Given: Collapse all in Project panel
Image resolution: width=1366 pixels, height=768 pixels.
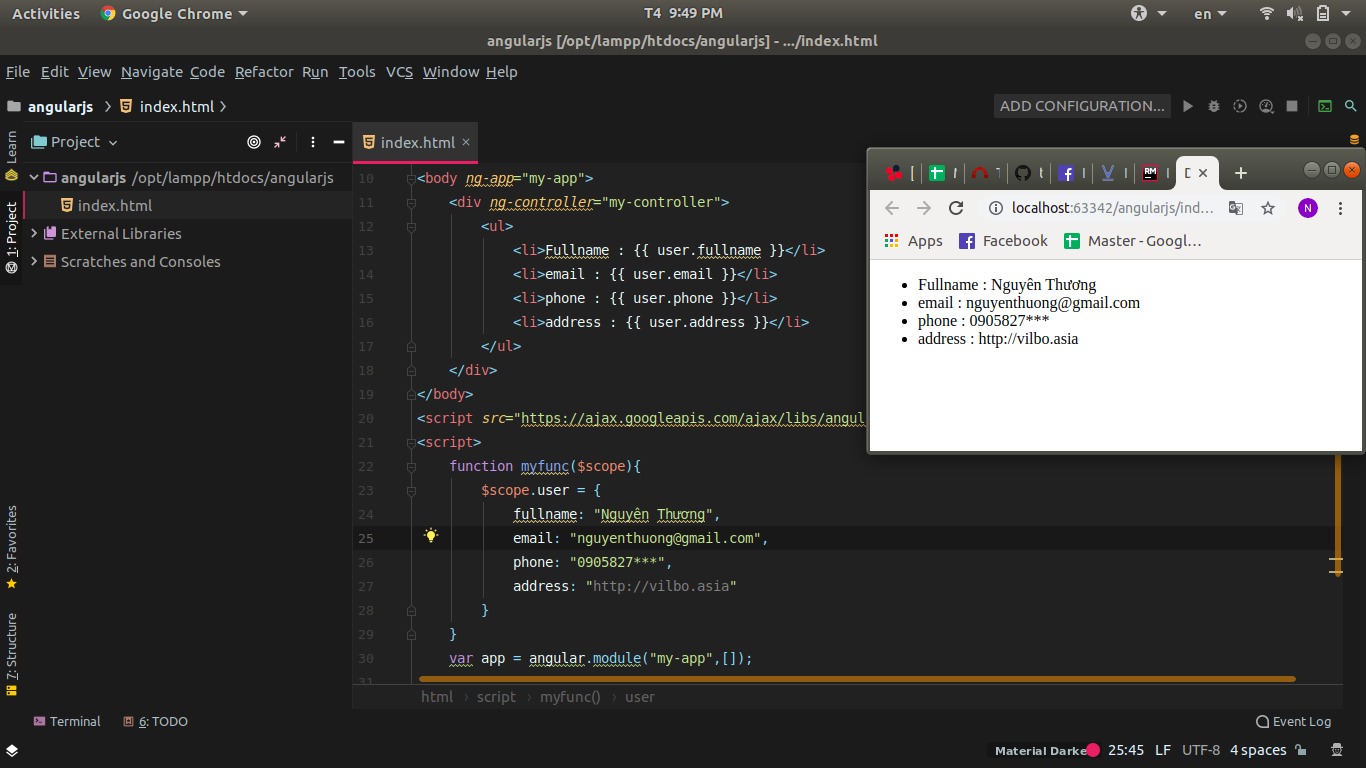Looking at the screenshot, I should pos(280,142).
